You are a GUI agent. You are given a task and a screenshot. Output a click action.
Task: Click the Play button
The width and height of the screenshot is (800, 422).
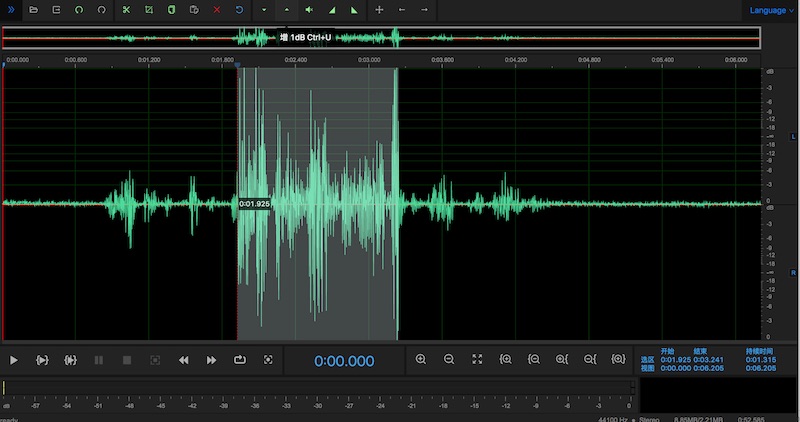[14, 360]
